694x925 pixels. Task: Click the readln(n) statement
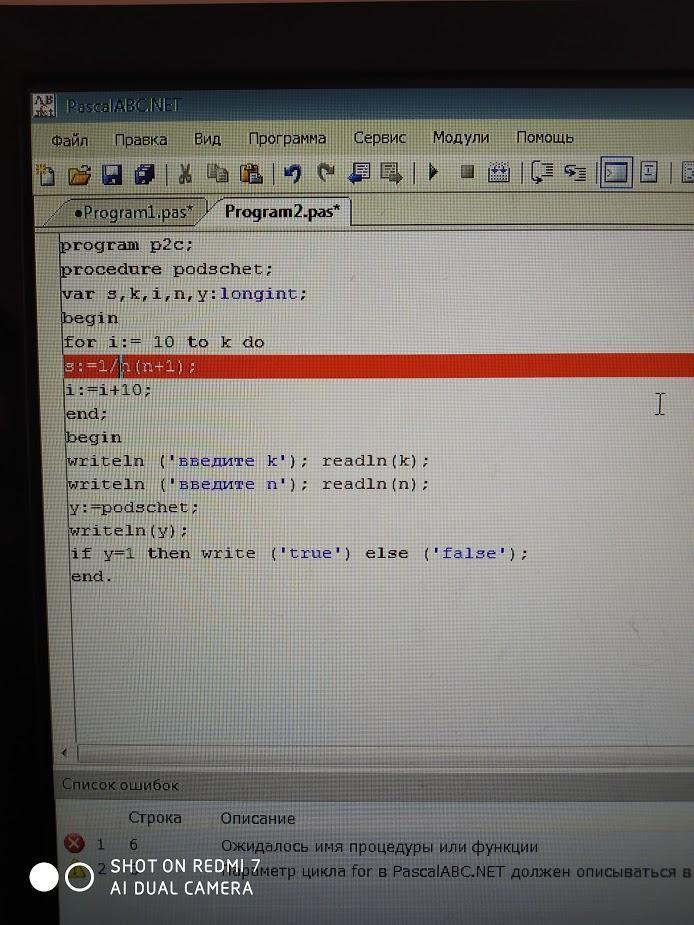click(375, 484)
